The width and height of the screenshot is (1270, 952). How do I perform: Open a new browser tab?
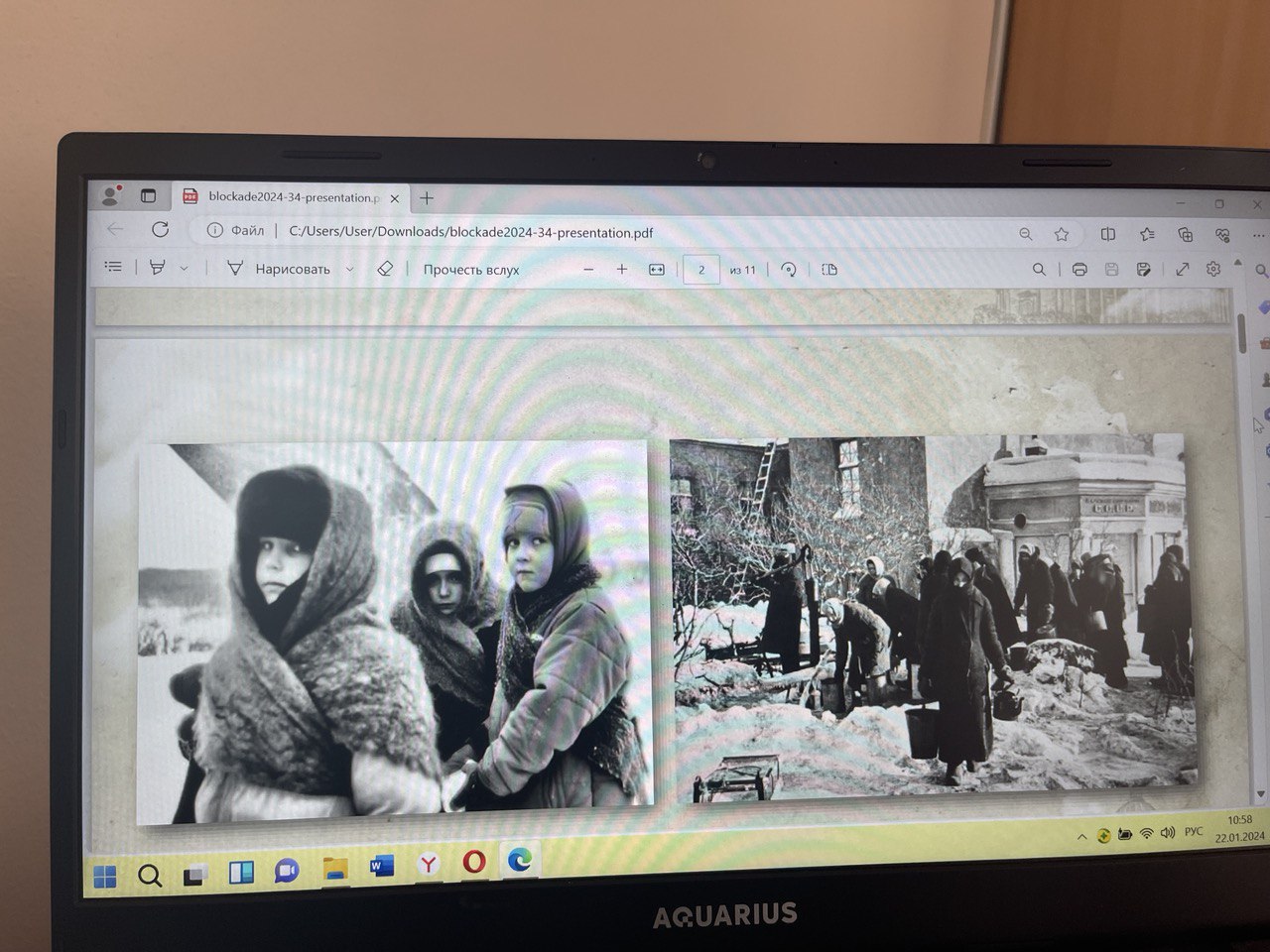pos(427,198)
